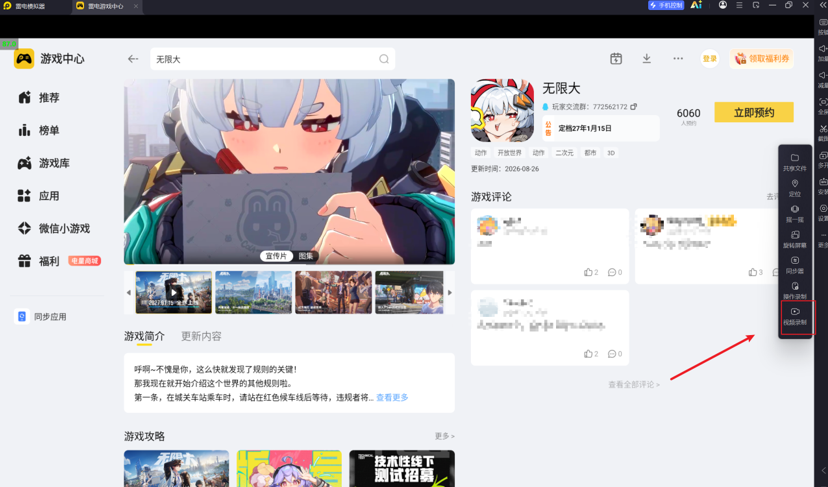828x487 pixels.
Task: Select the 开放世界 tag
Action: pos(509,153)
